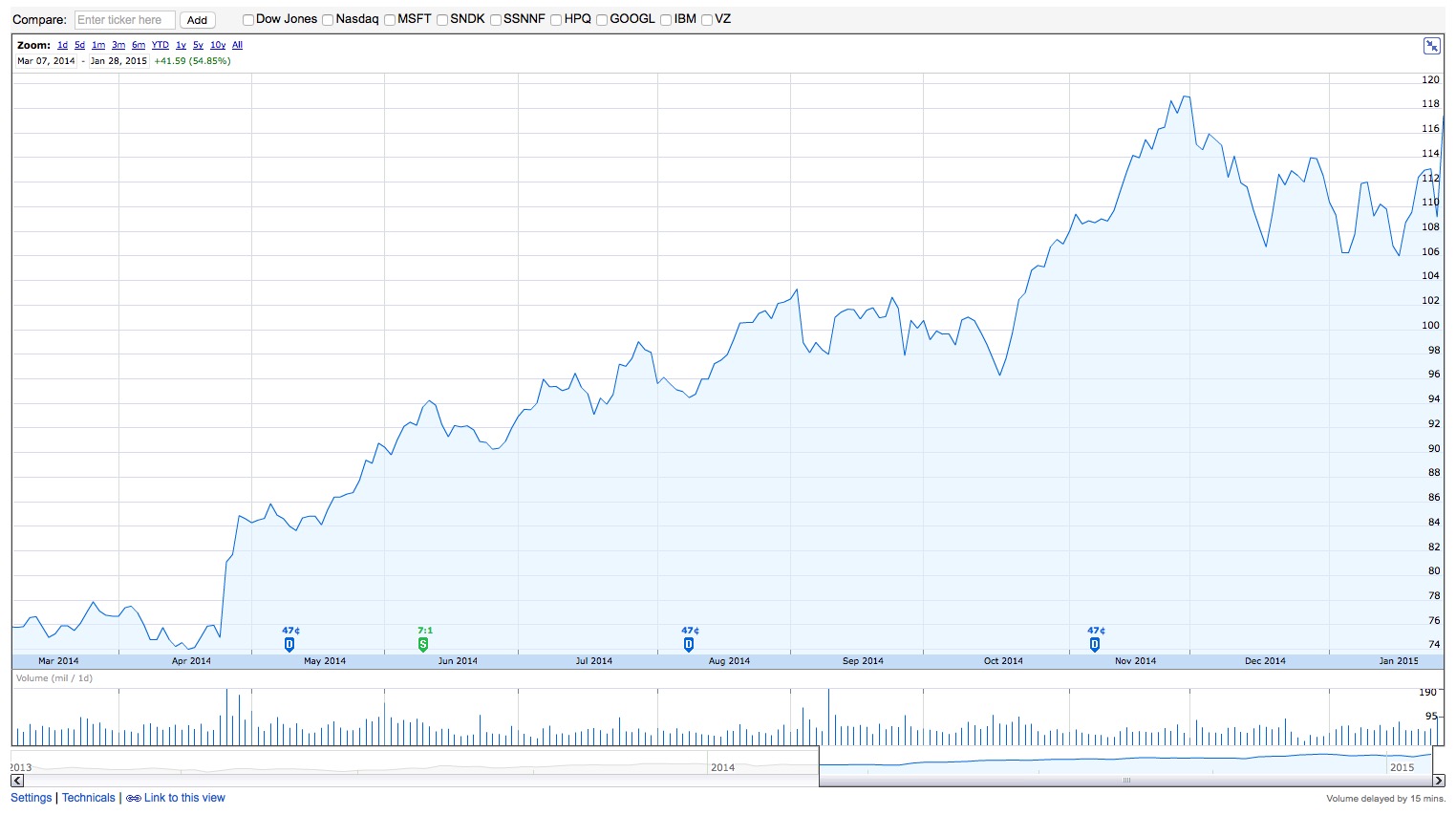Set zoom to 1y
The image size is (1456, 815).
point(181,45)
